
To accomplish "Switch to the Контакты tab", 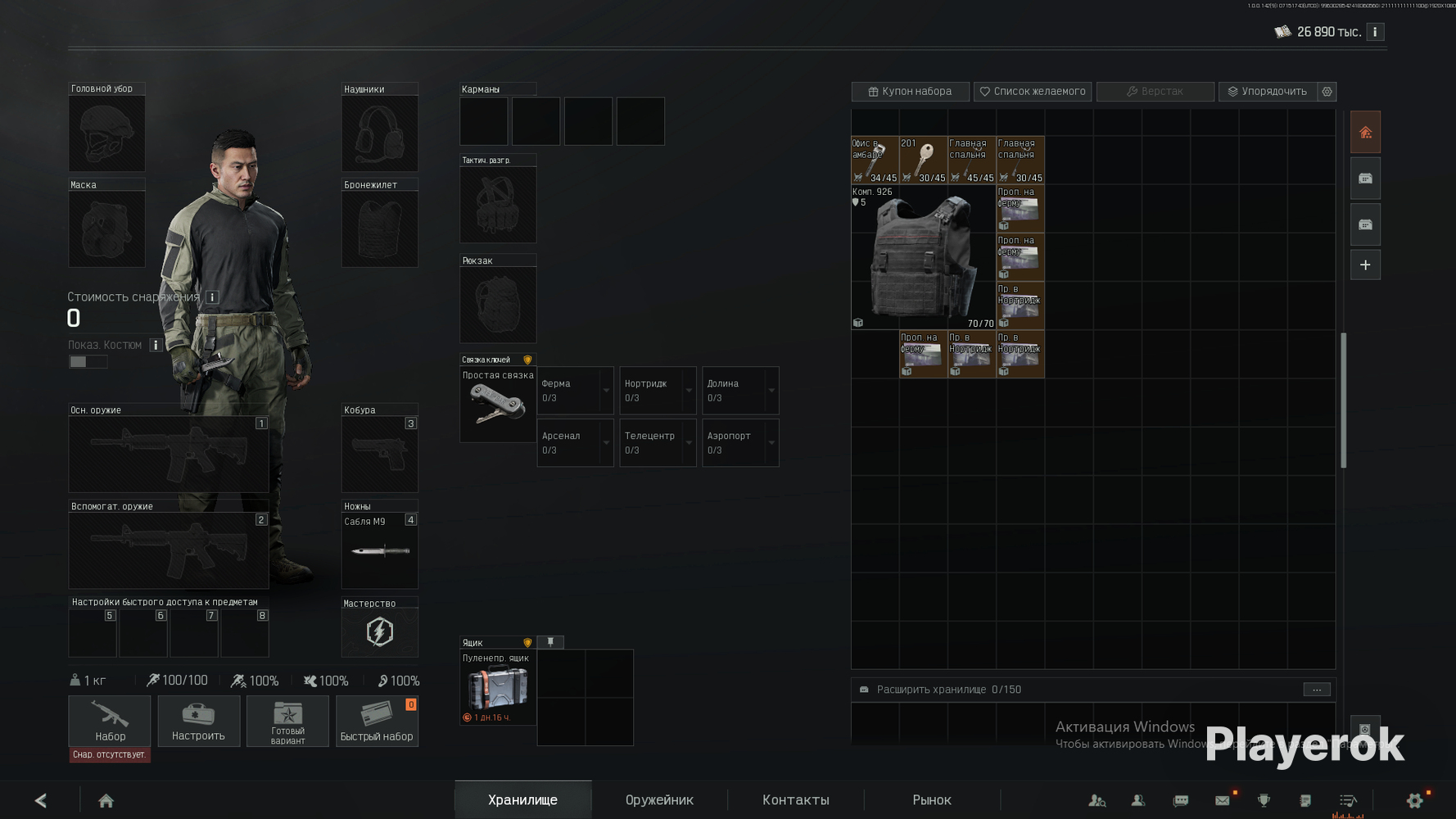I will click(796, 800).
